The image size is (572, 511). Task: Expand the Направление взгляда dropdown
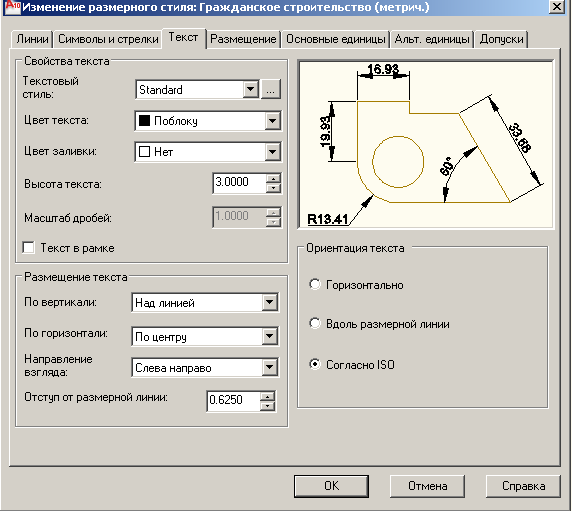pyautogui.click(x=270, y=367)
